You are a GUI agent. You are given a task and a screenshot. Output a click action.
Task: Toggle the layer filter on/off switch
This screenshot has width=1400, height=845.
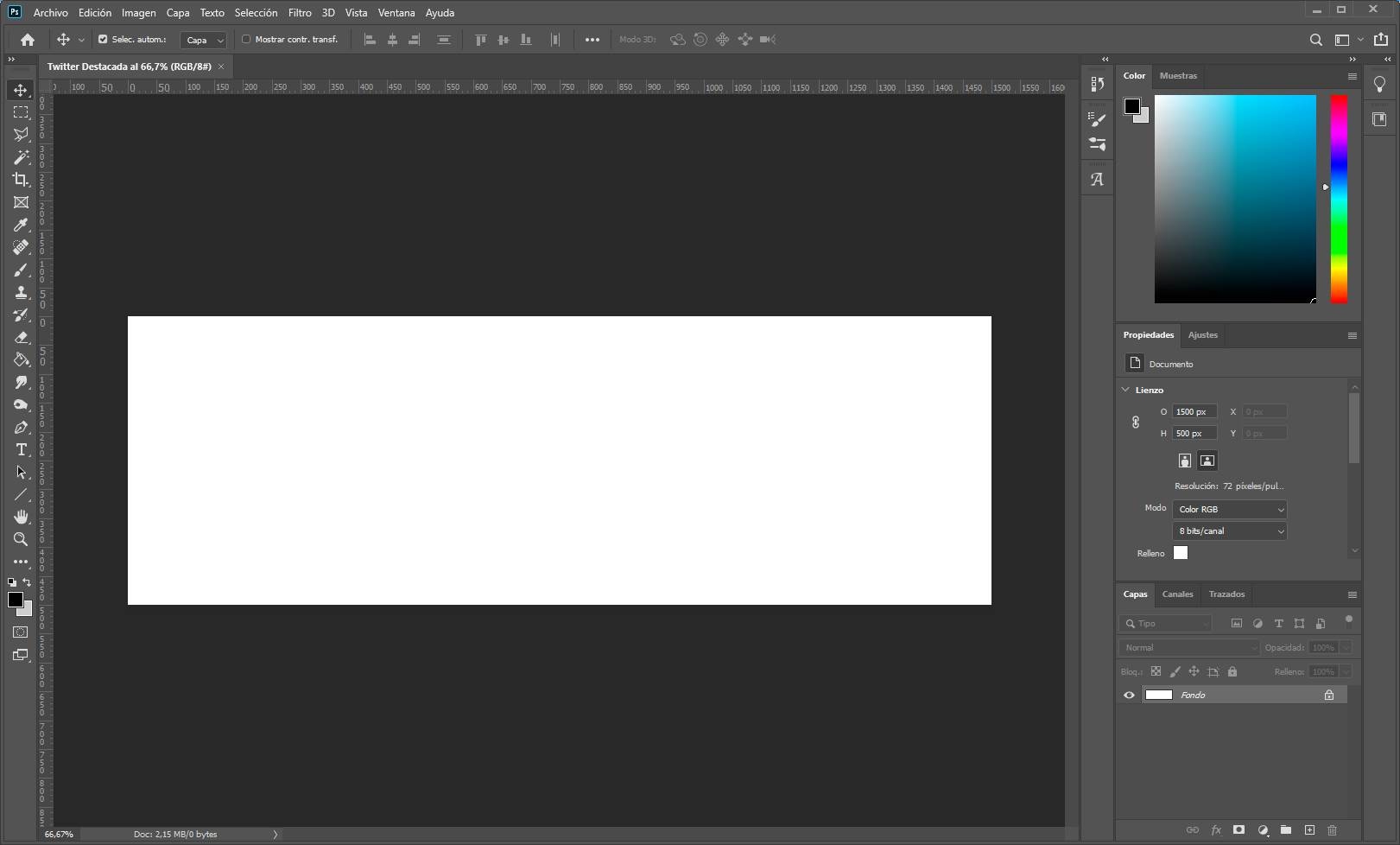pos(1349,619)
